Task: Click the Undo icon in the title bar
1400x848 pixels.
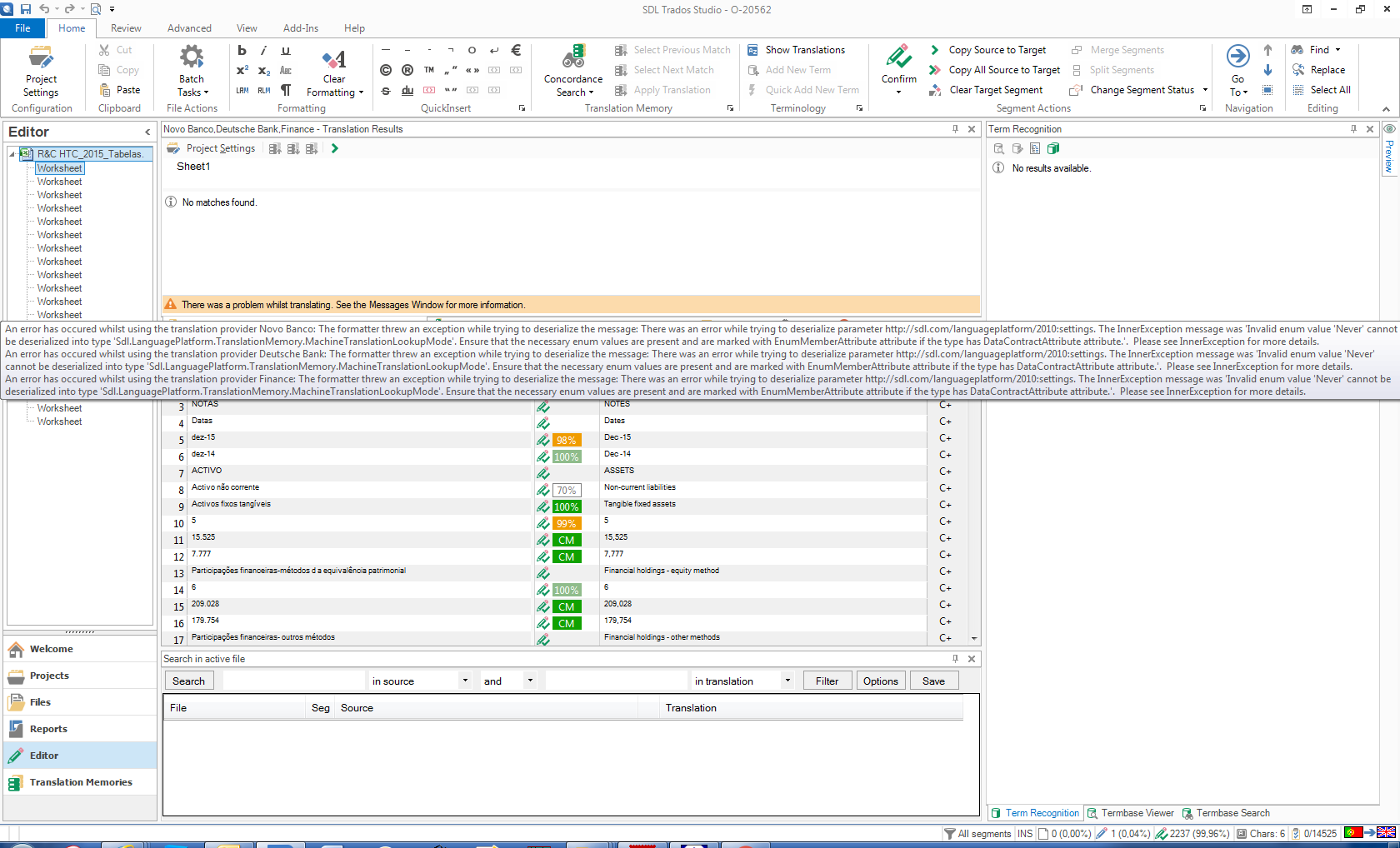Action: pos(44,9)
